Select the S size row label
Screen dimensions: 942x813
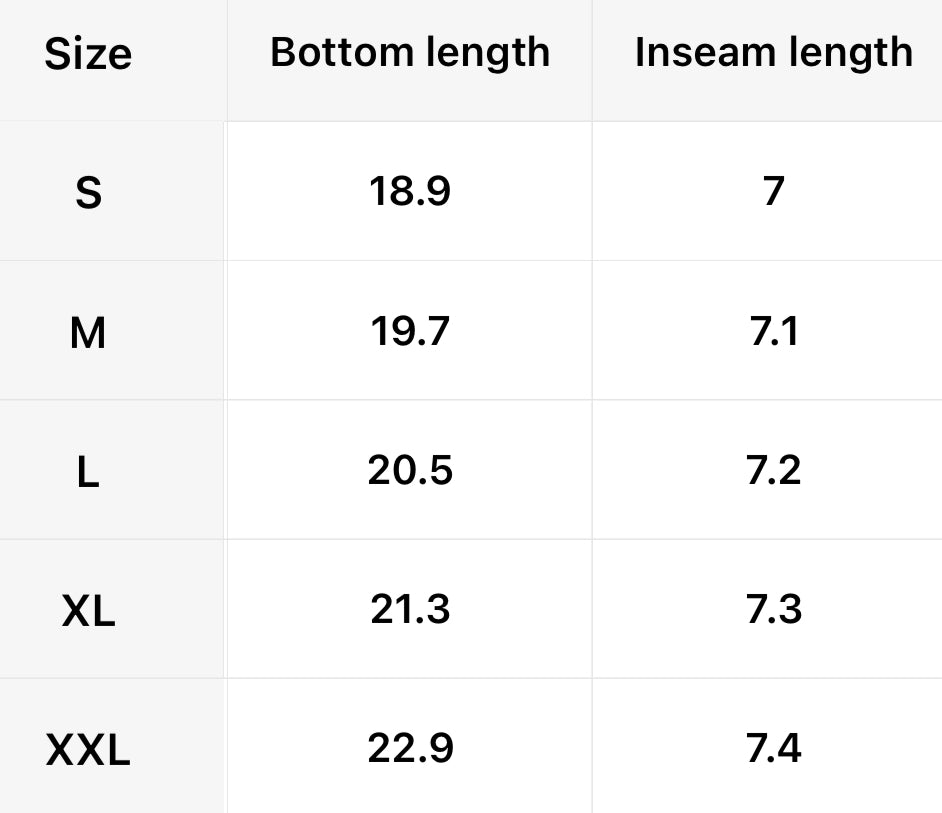pyautogui.click(x=88, y=192)
